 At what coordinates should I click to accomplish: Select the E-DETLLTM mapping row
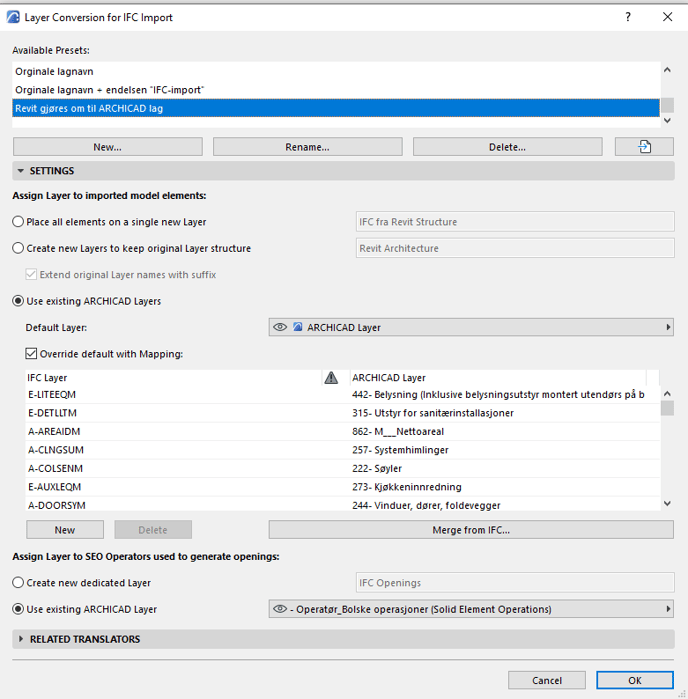click(x=342, y=413)
